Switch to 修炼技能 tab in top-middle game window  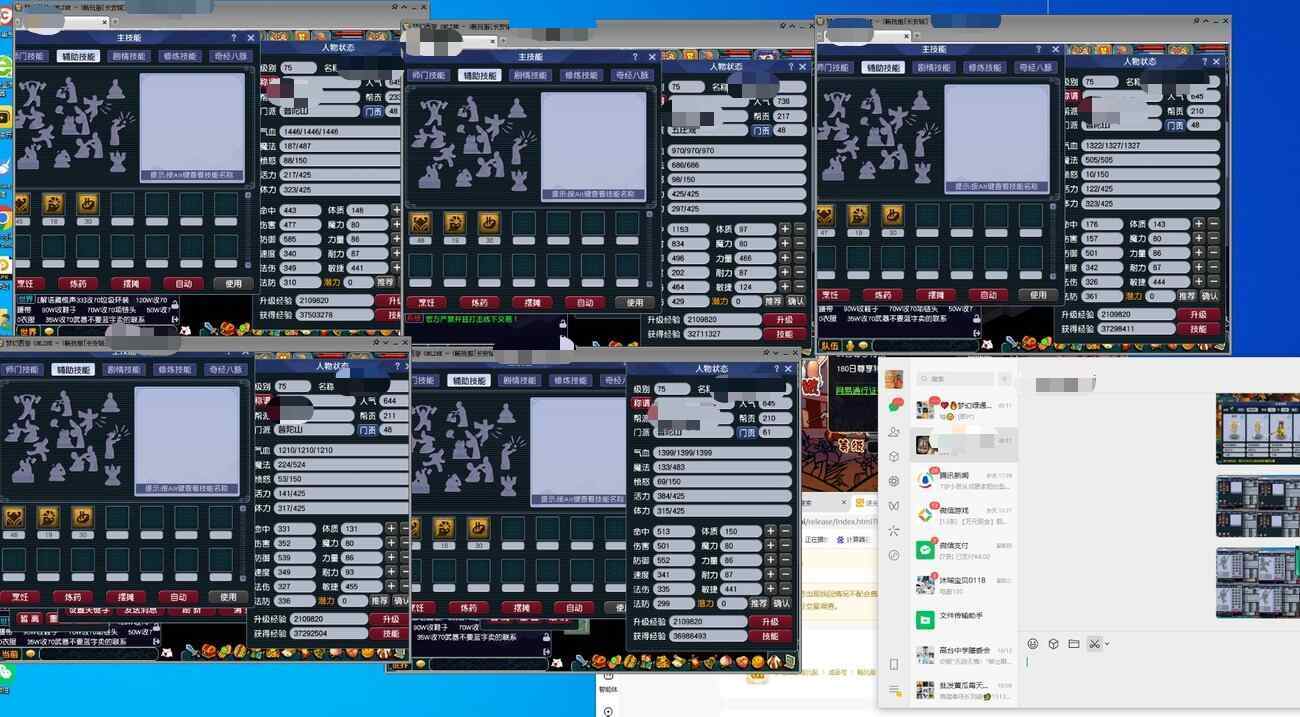582,75
